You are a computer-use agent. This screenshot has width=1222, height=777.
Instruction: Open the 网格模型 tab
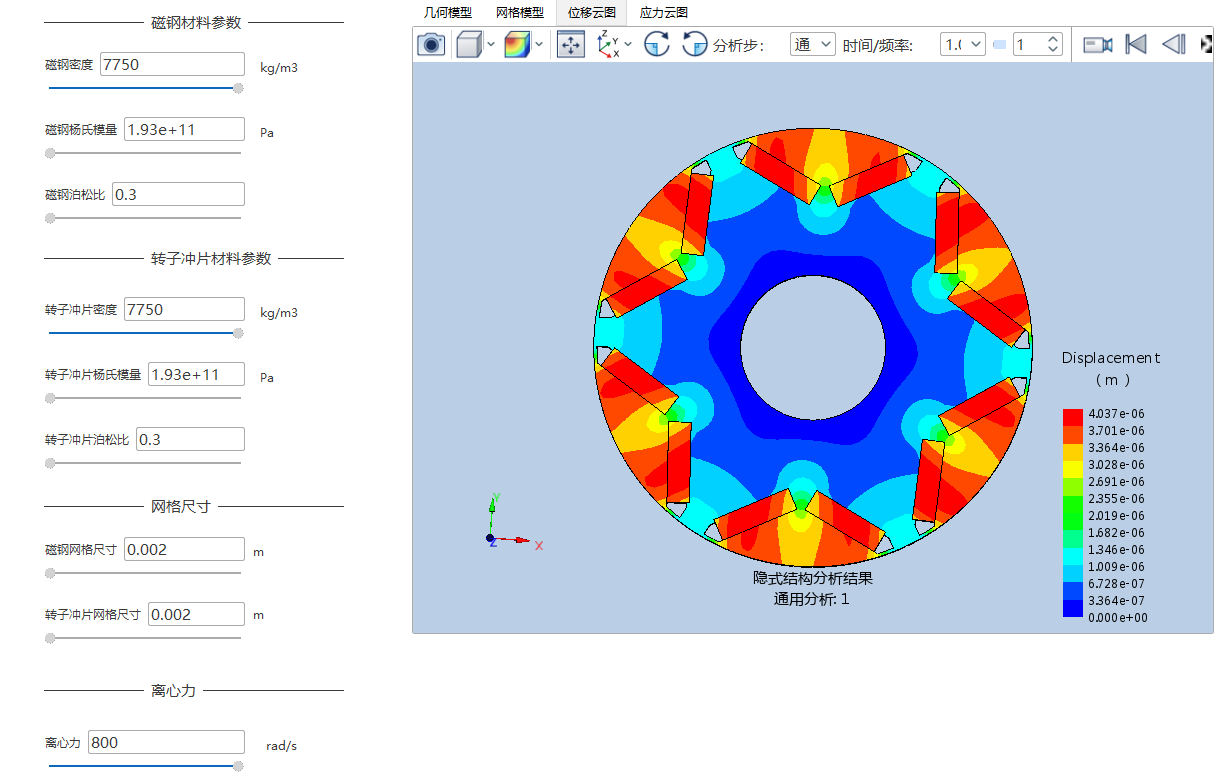tap(520, 13)
